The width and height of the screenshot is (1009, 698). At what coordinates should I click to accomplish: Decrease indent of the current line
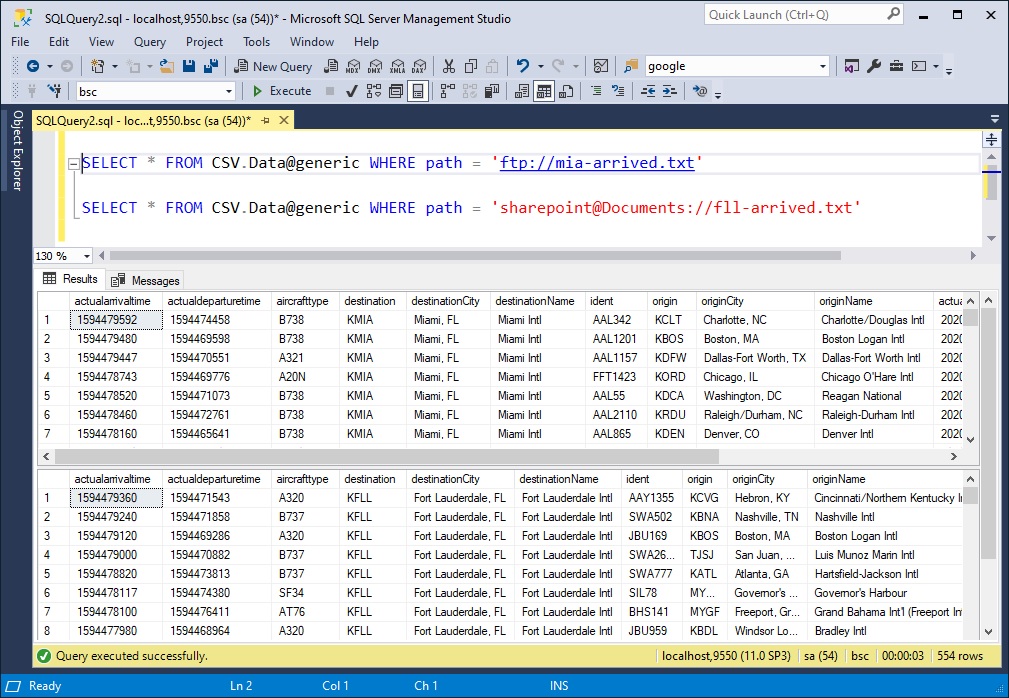pyautogui.click(x=649, y=91)
